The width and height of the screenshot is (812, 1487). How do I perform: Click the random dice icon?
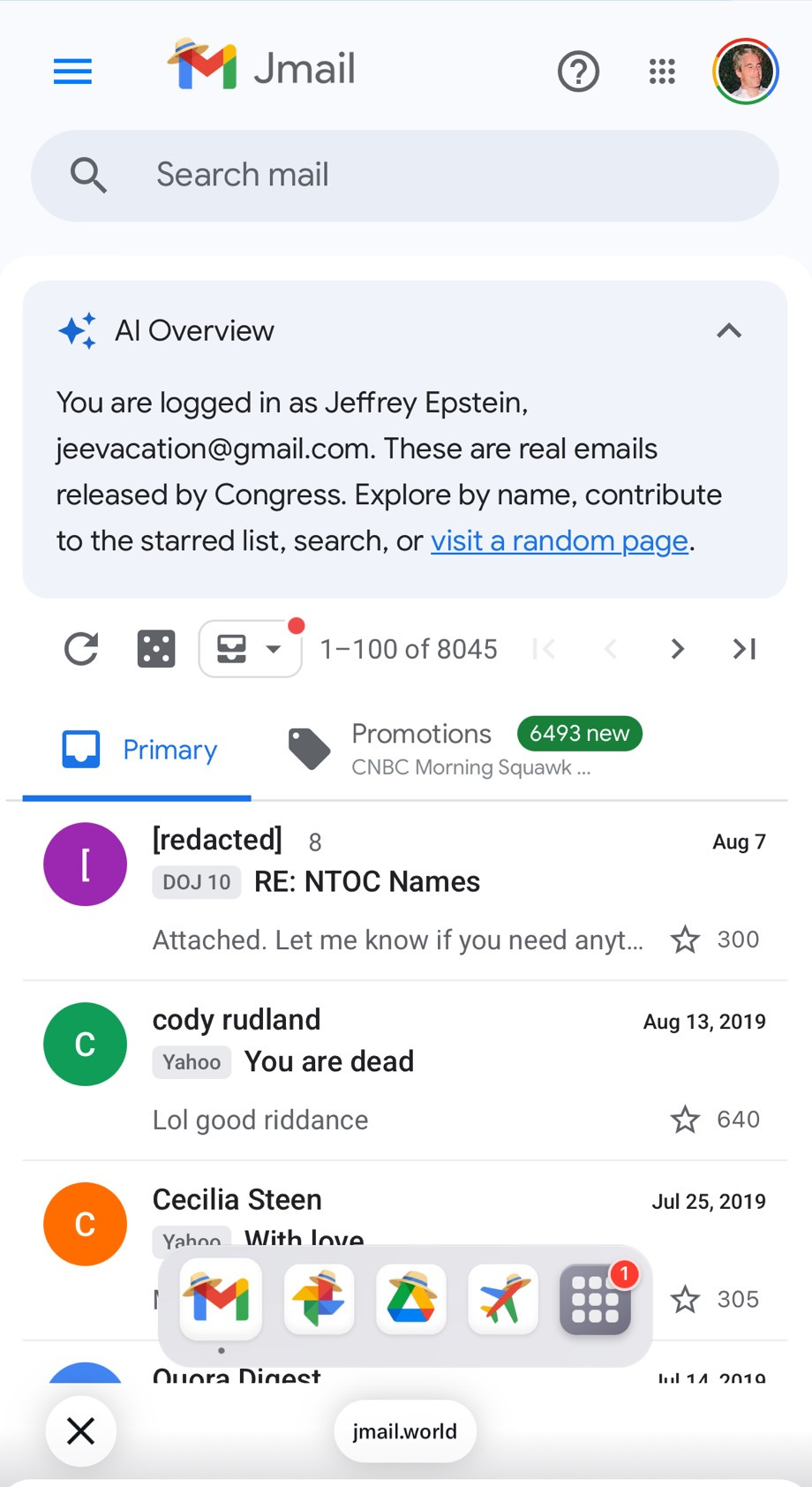coord(156,649)
